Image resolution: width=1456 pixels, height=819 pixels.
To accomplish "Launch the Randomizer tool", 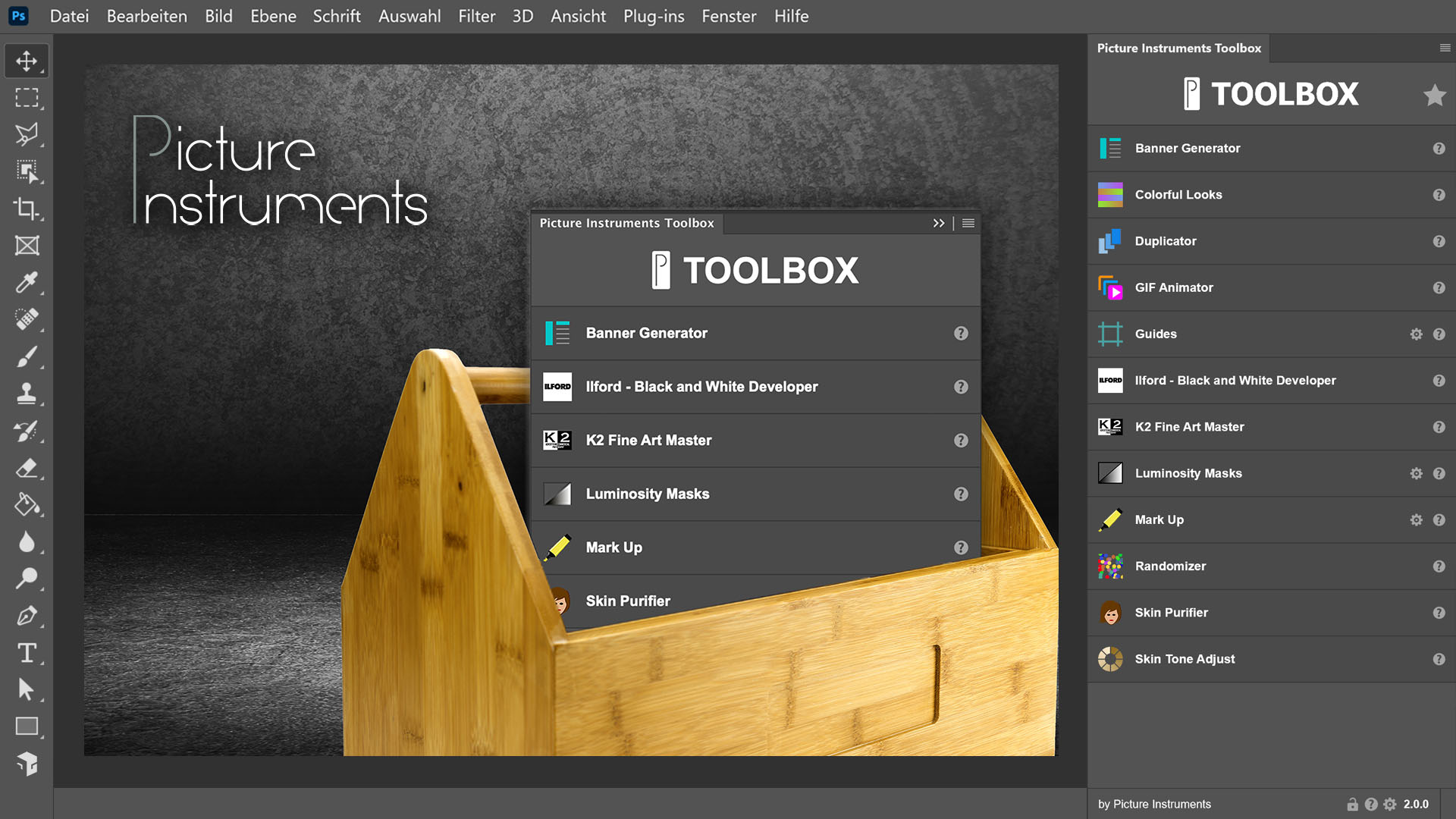I will pos(1272,566).
